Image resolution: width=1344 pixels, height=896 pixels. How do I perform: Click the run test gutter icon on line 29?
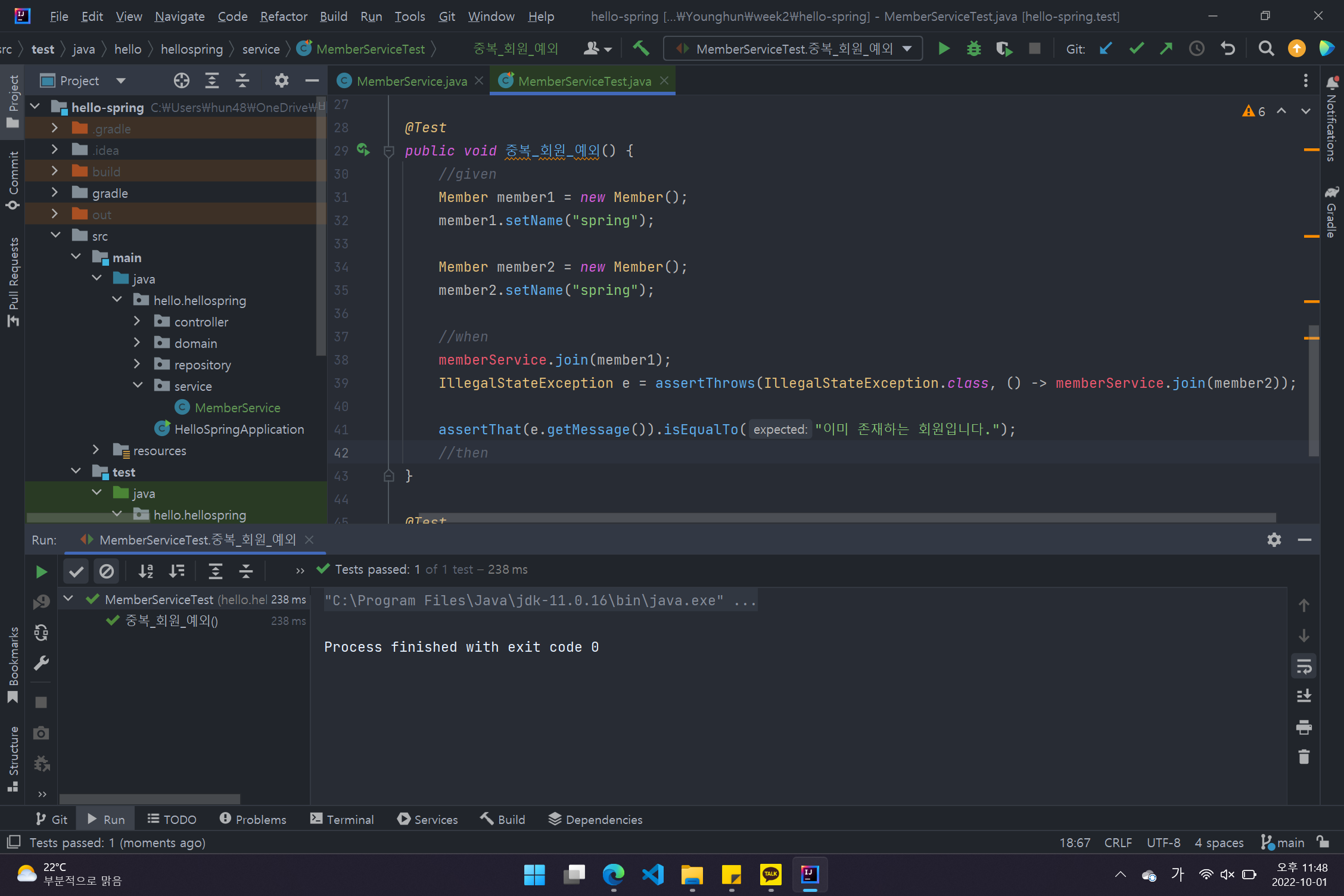[363, 150]
